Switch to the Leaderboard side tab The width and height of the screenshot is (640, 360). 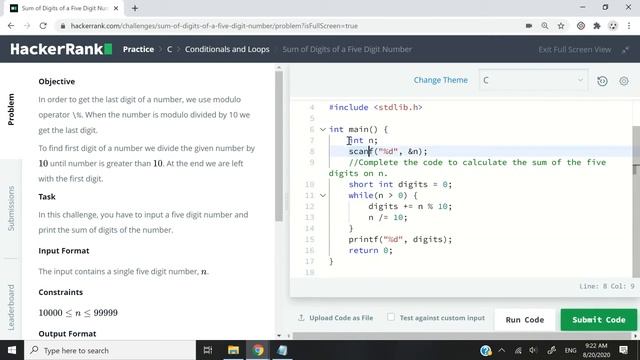click(x=11, y=307)
